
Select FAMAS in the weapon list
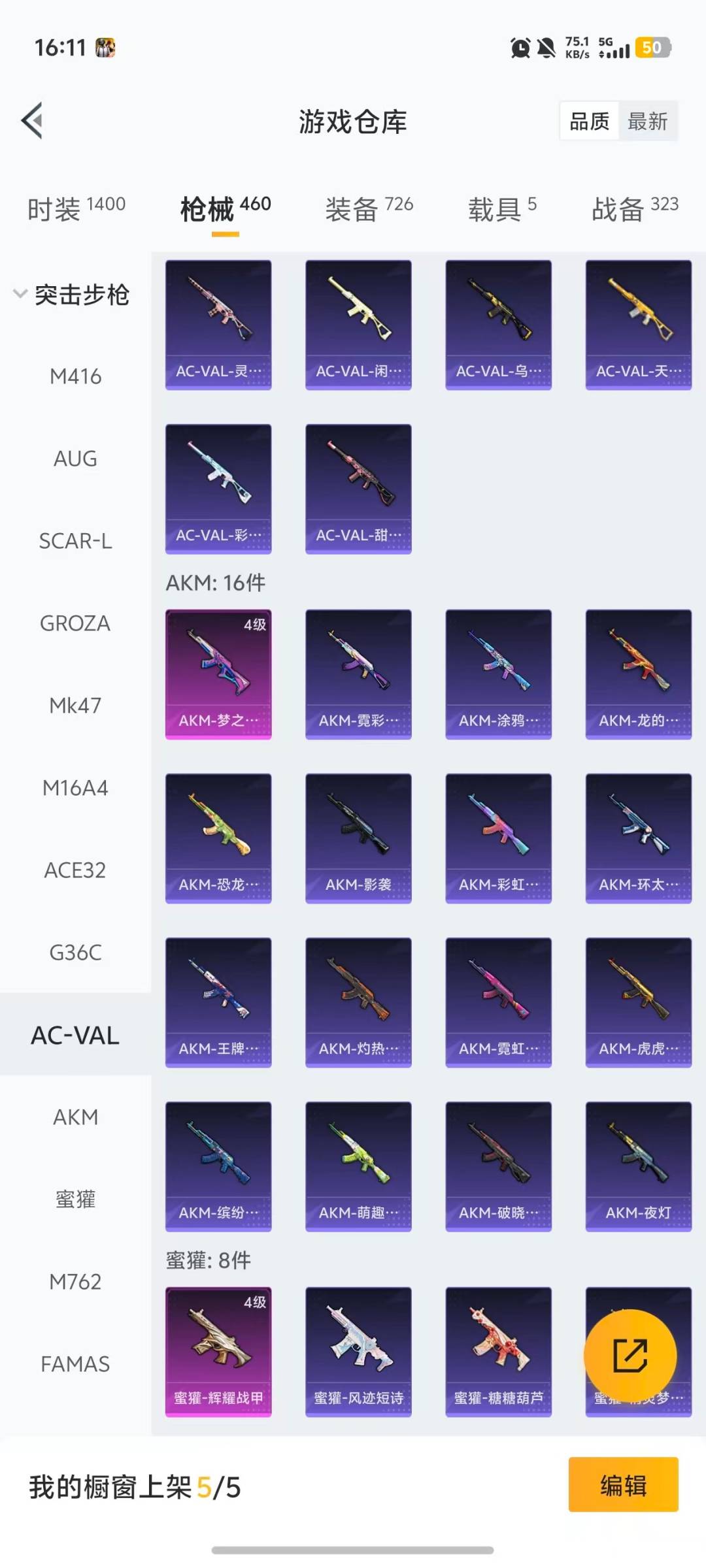[x=76, y=1364]
